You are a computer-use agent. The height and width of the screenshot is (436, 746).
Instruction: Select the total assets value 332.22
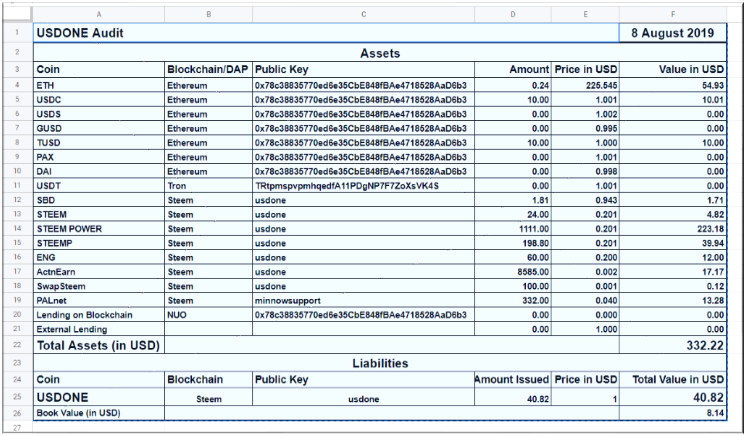(x=673, y=345)
